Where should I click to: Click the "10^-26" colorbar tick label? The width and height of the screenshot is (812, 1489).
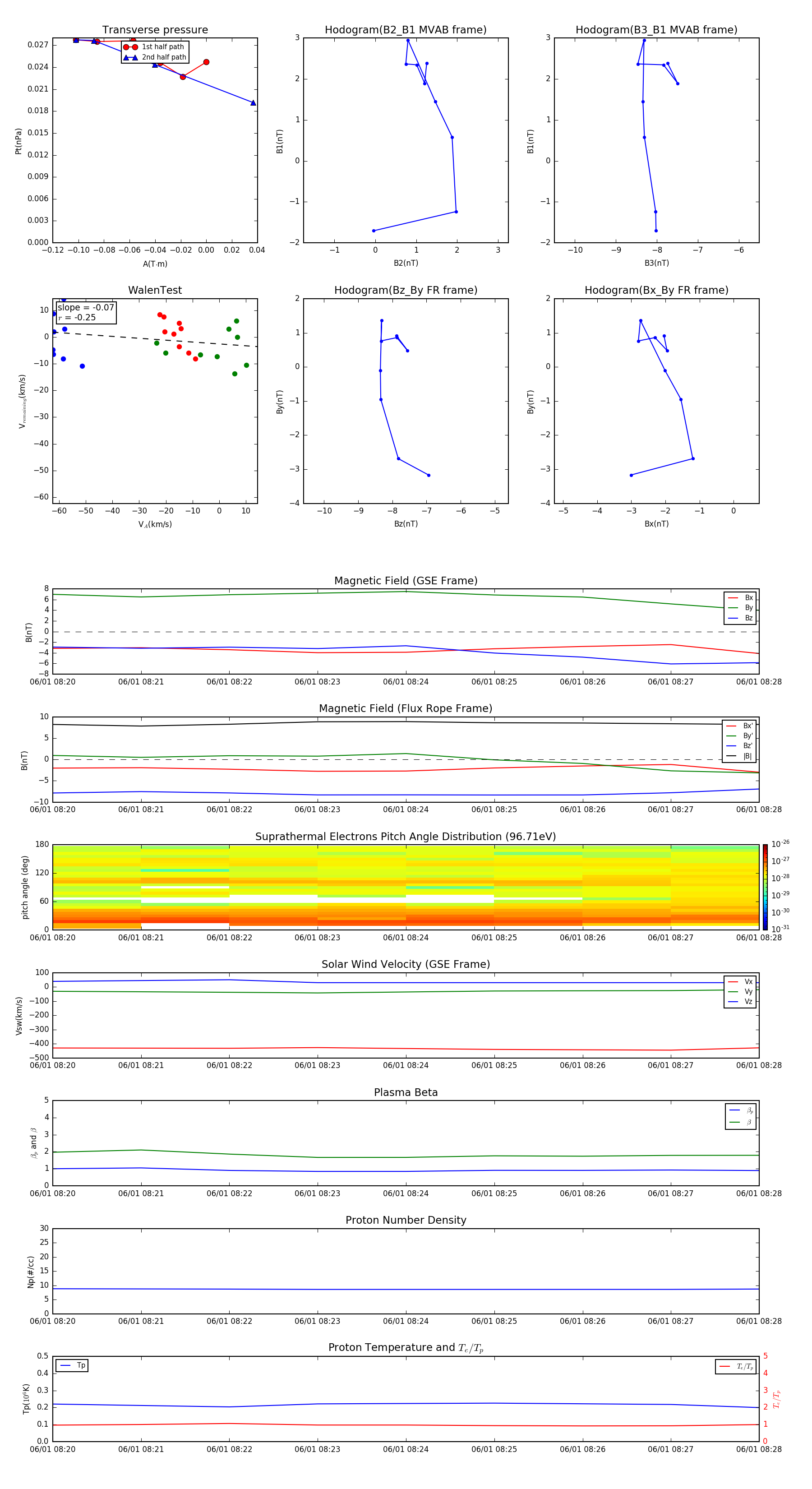click(x=780, y=844)
